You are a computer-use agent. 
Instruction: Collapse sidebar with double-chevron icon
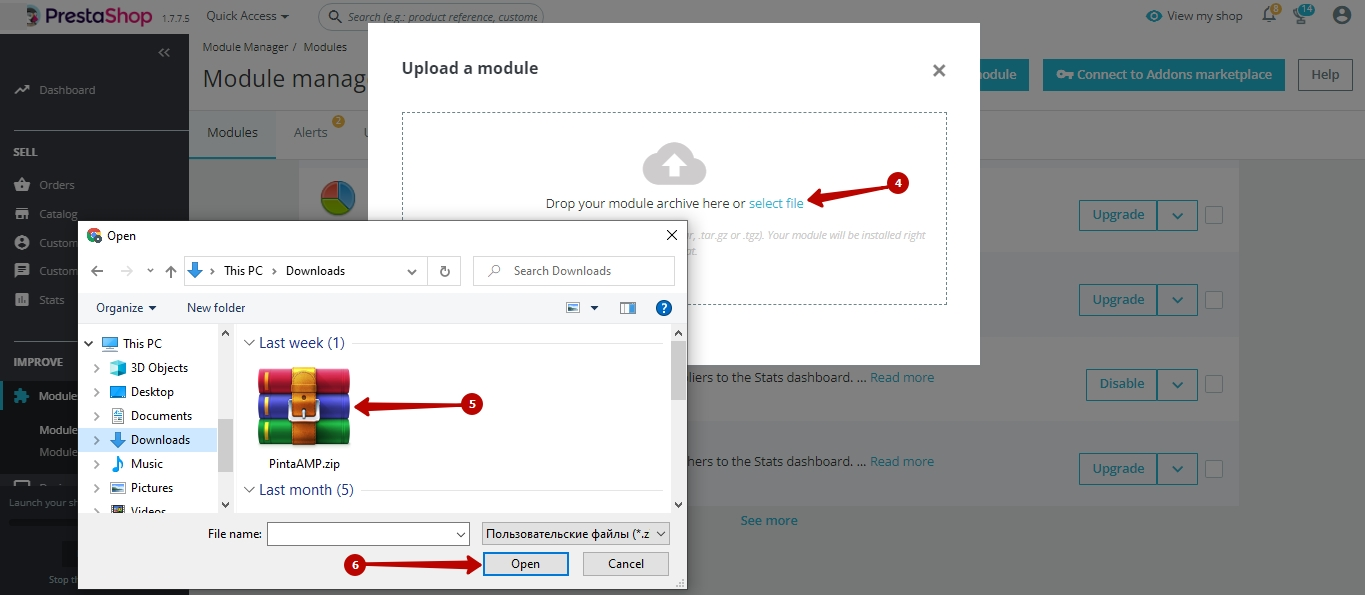pyautogui.click(x=164, y=53)
